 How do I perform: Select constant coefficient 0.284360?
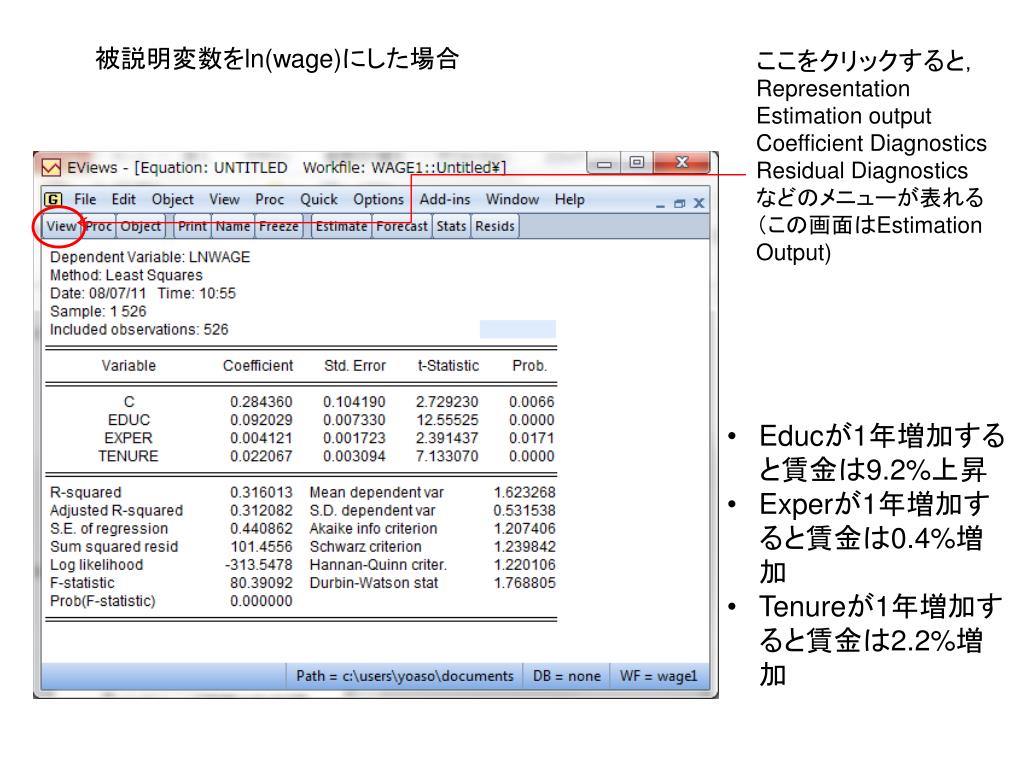click(261, 402)
